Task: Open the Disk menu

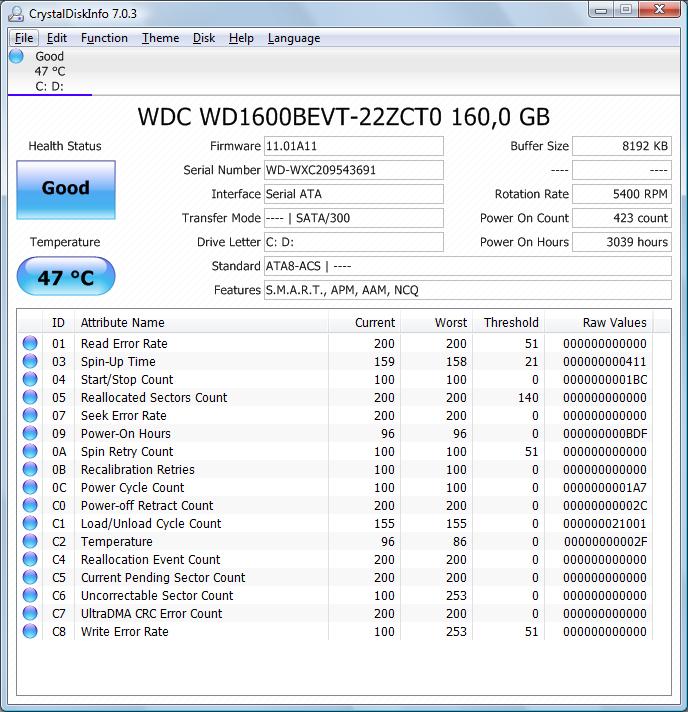Action: tap(204, 38)
